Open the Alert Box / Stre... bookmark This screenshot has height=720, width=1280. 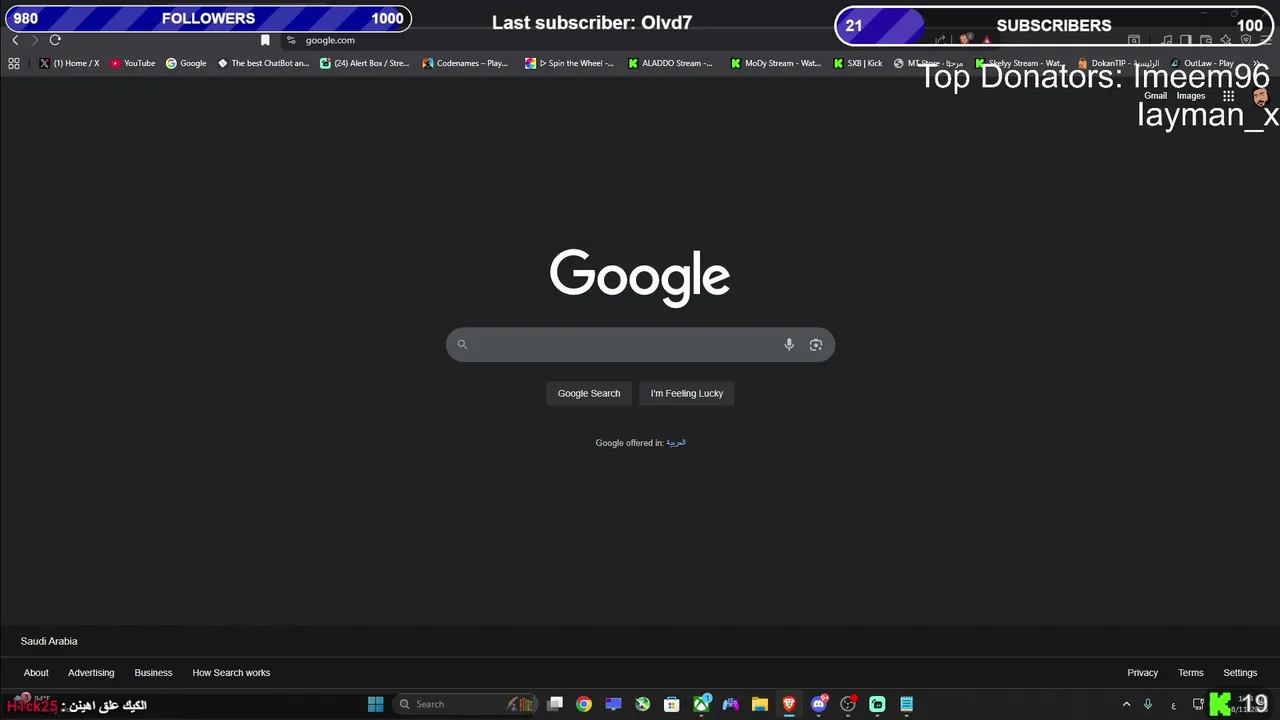click(365, 63)
